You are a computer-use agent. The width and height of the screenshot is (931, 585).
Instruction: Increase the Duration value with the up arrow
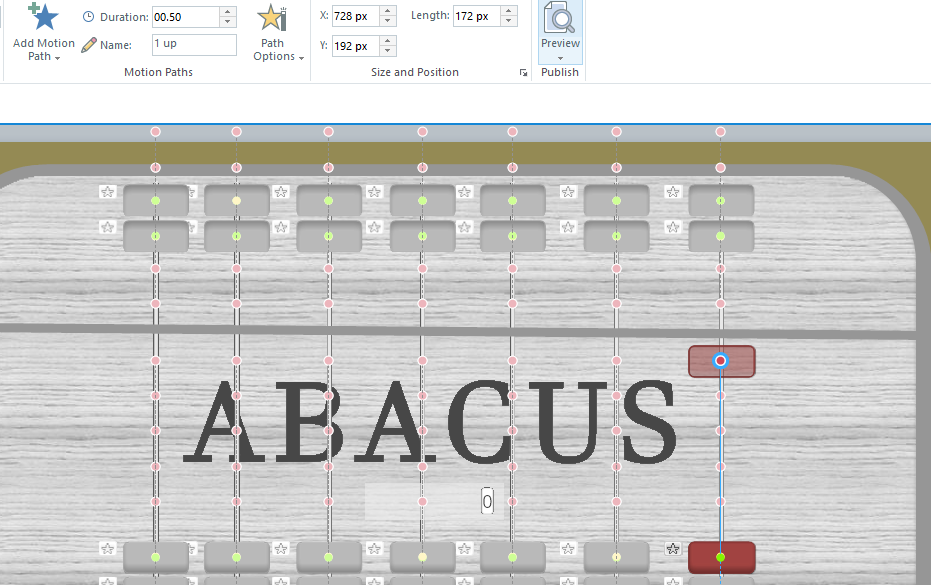[227, 12]
